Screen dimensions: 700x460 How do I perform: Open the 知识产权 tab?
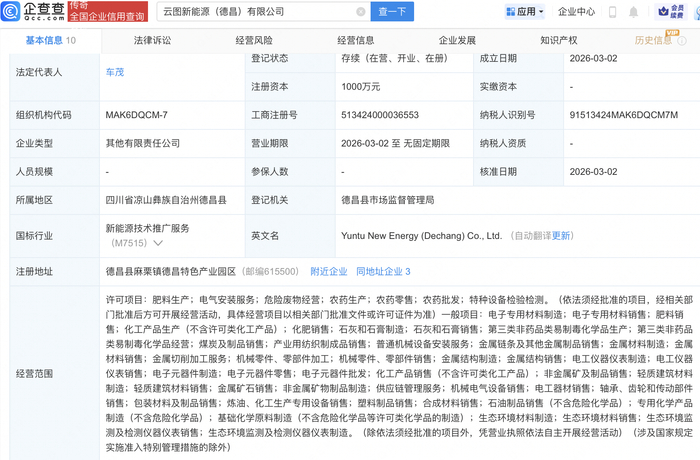(x=558, y=40)
